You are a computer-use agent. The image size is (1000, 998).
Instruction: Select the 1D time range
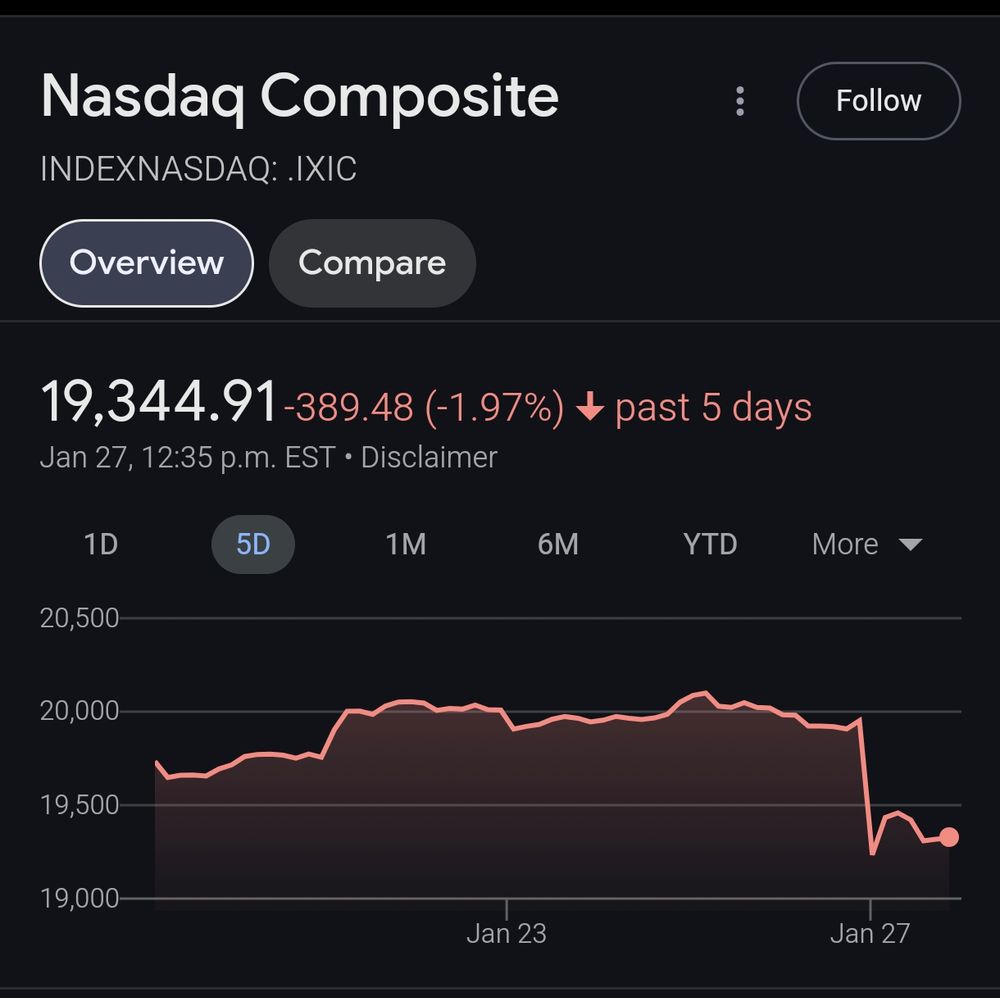(x=101, y=545)
